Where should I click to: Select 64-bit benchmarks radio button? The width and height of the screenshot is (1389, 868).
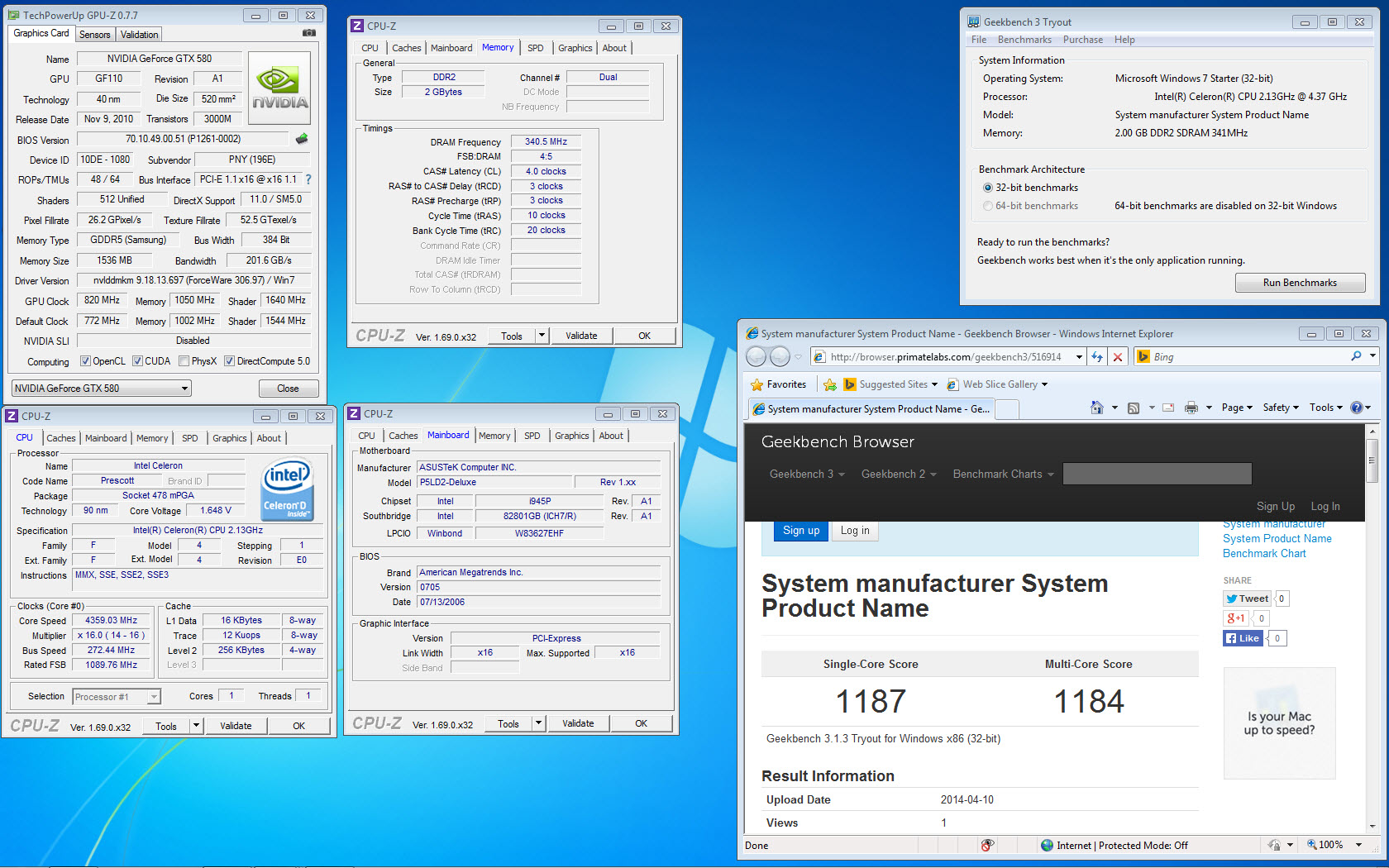point(988,206)
